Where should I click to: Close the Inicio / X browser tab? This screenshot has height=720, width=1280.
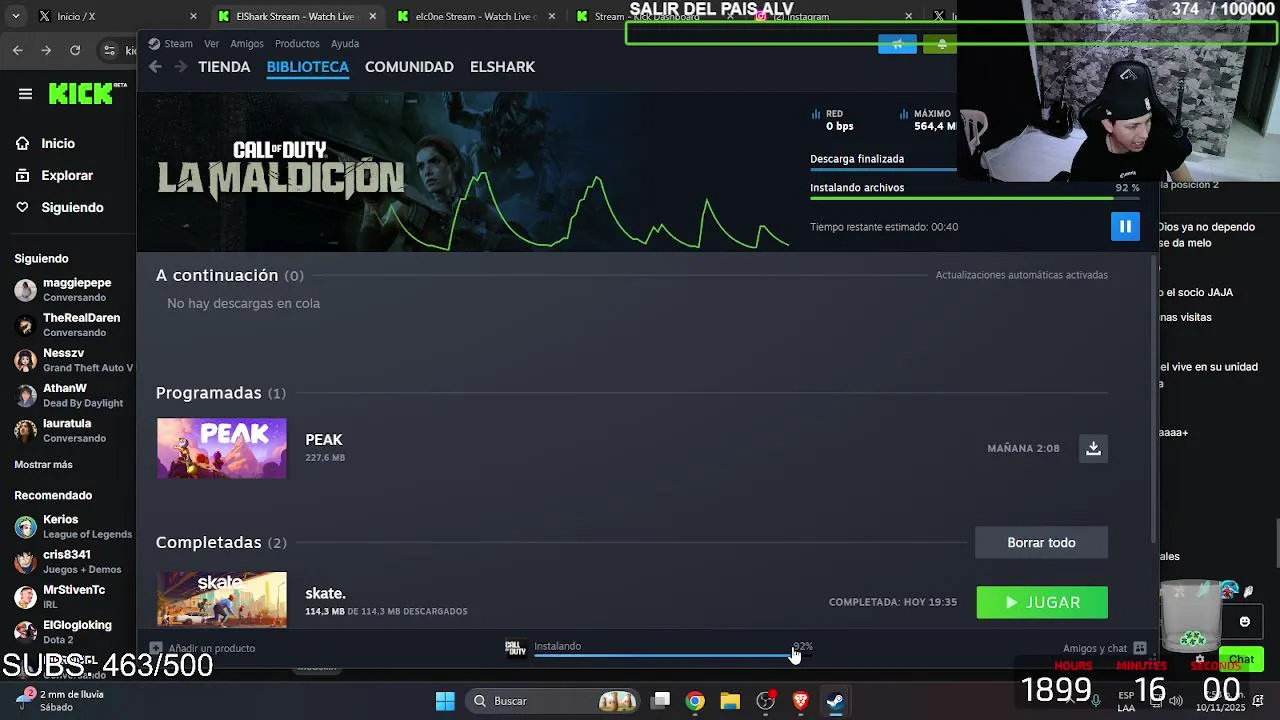[193, 16]
